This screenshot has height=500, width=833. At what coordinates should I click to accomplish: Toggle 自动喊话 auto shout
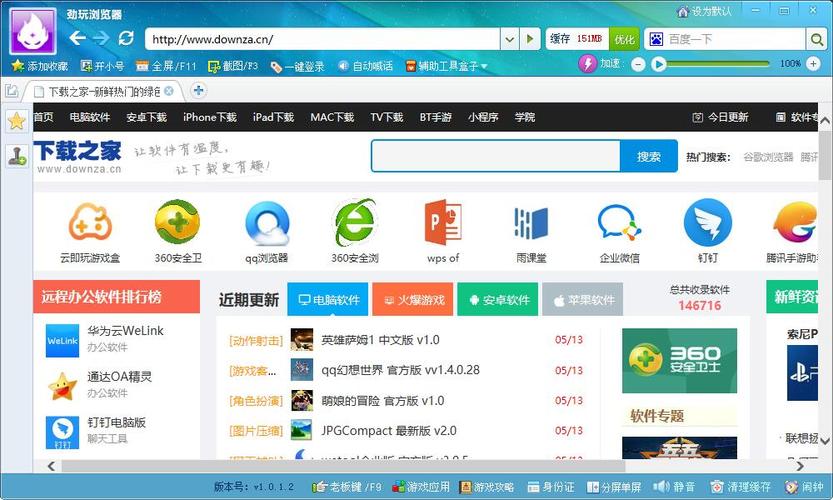click(x=366, y=66)
